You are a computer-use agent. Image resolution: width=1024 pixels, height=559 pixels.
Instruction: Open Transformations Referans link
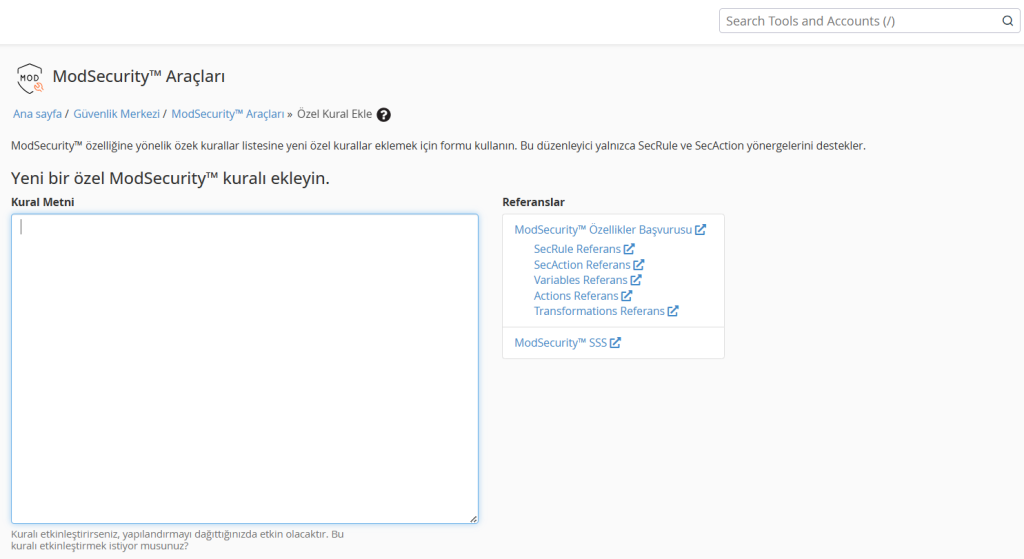click(599, 311)
